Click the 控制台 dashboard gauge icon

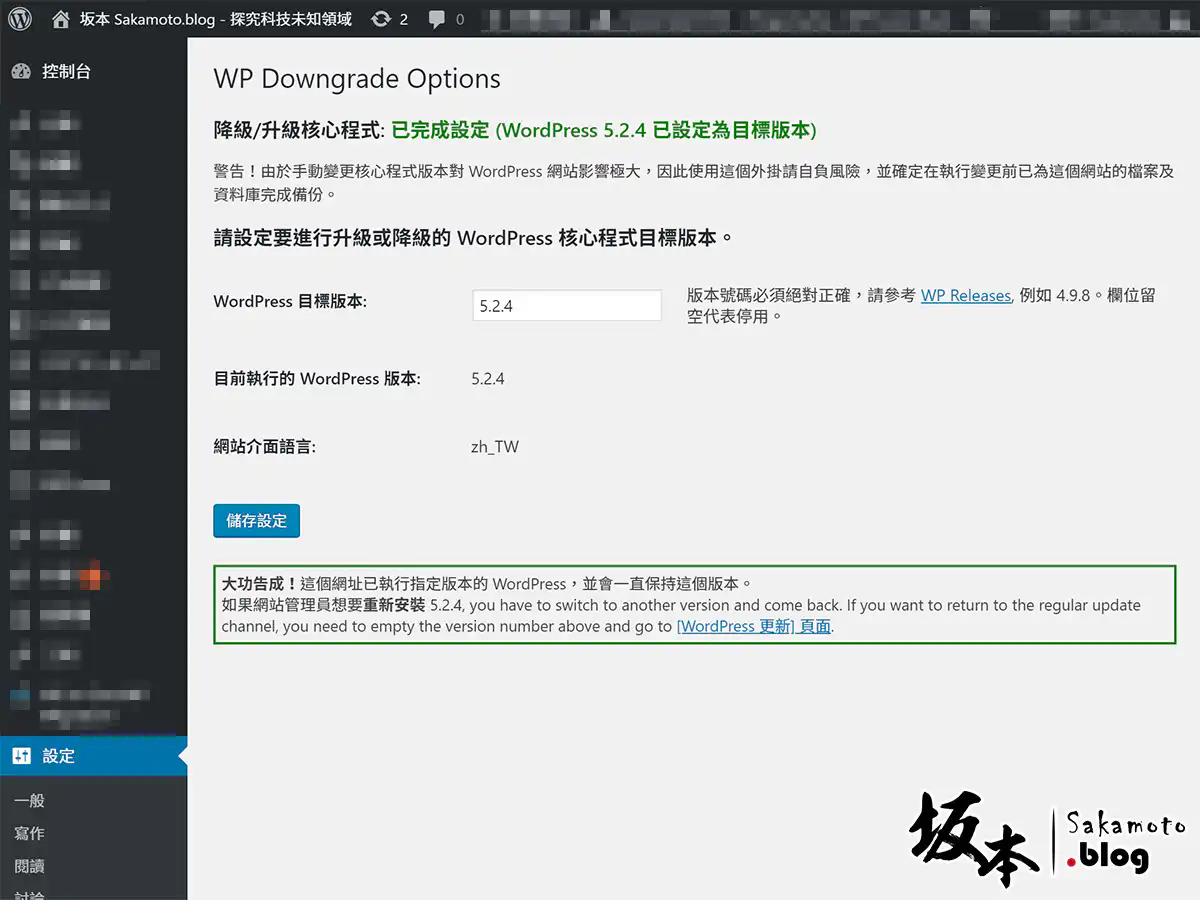tap(21, 72)
